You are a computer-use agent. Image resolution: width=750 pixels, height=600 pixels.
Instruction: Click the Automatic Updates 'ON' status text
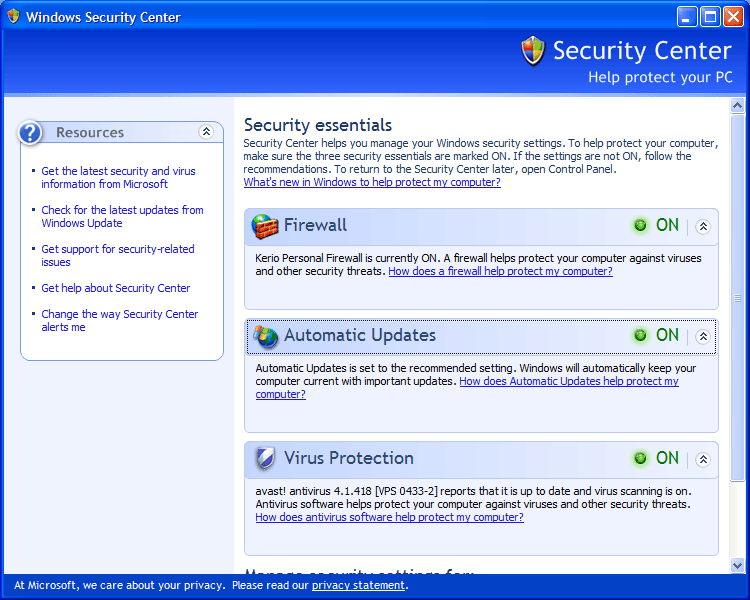667,335
